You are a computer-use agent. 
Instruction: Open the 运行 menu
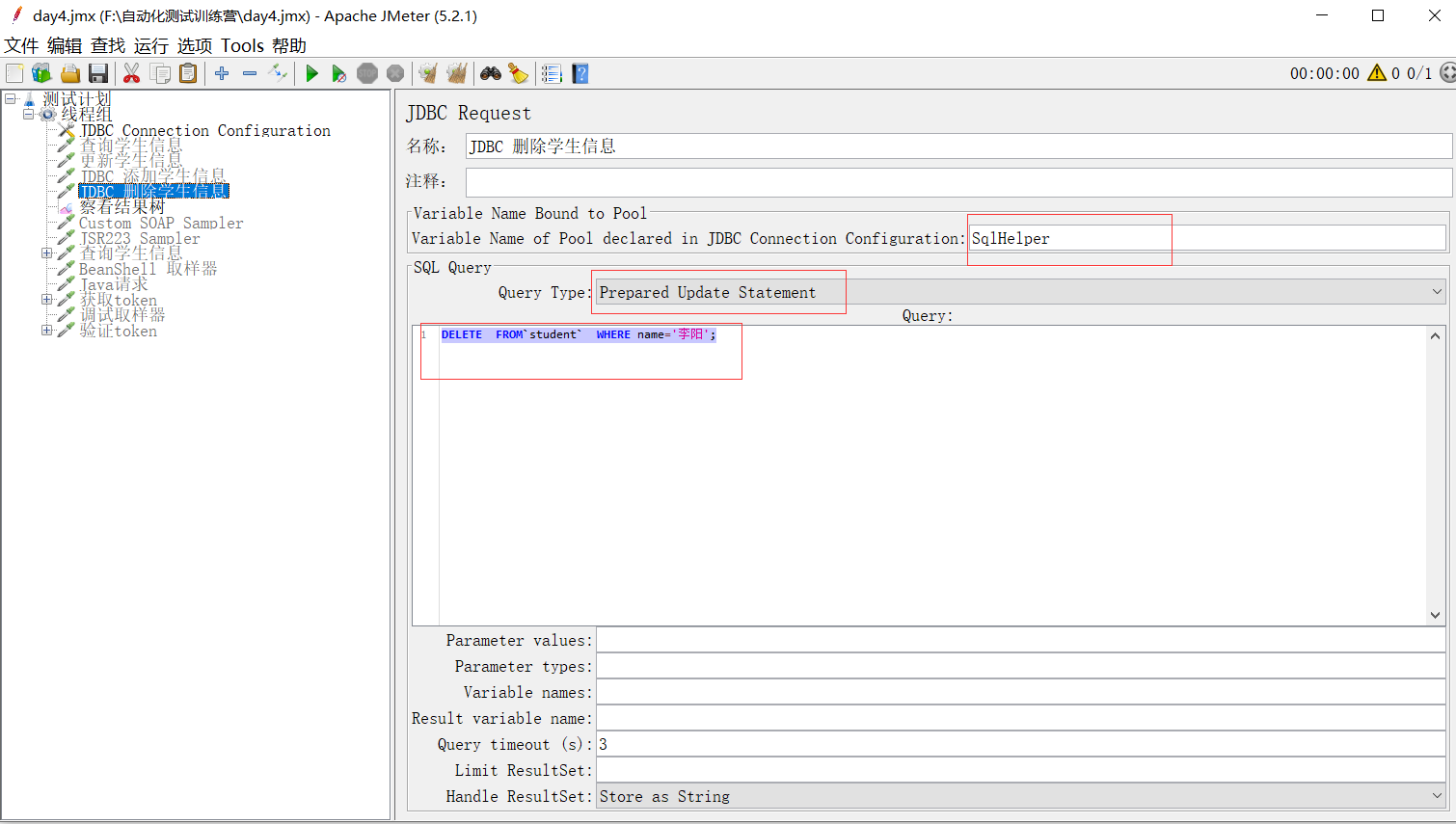151,45
